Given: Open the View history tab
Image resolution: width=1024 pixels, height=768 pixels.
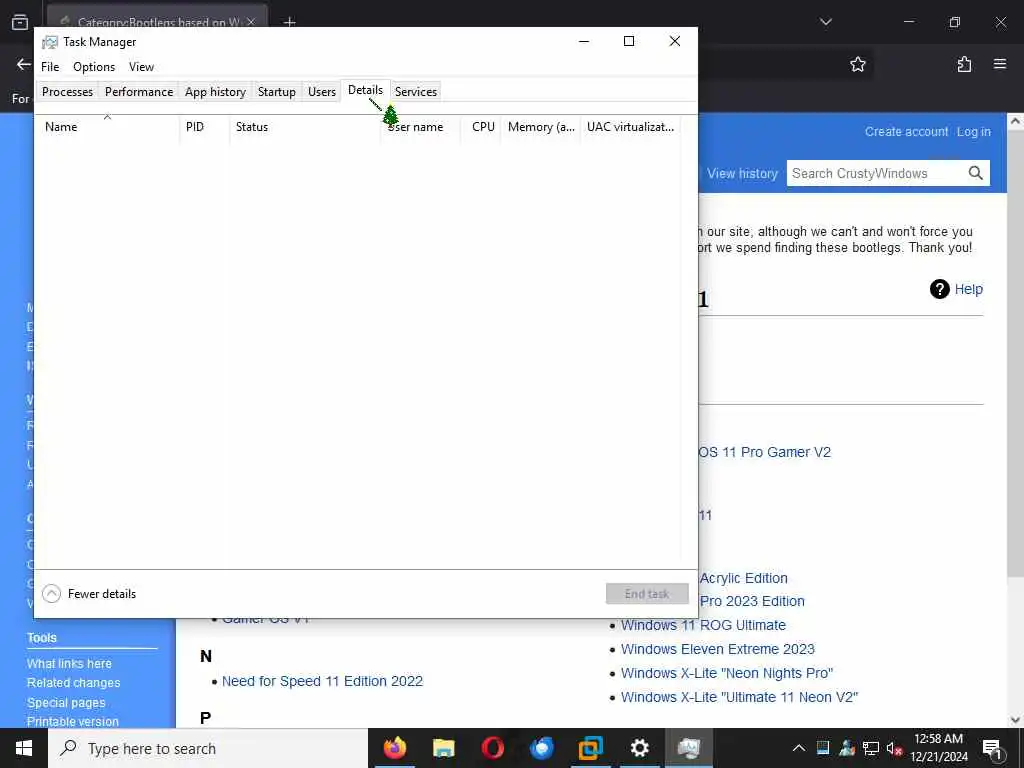Looking at the screenshot, I should (742, 173).
